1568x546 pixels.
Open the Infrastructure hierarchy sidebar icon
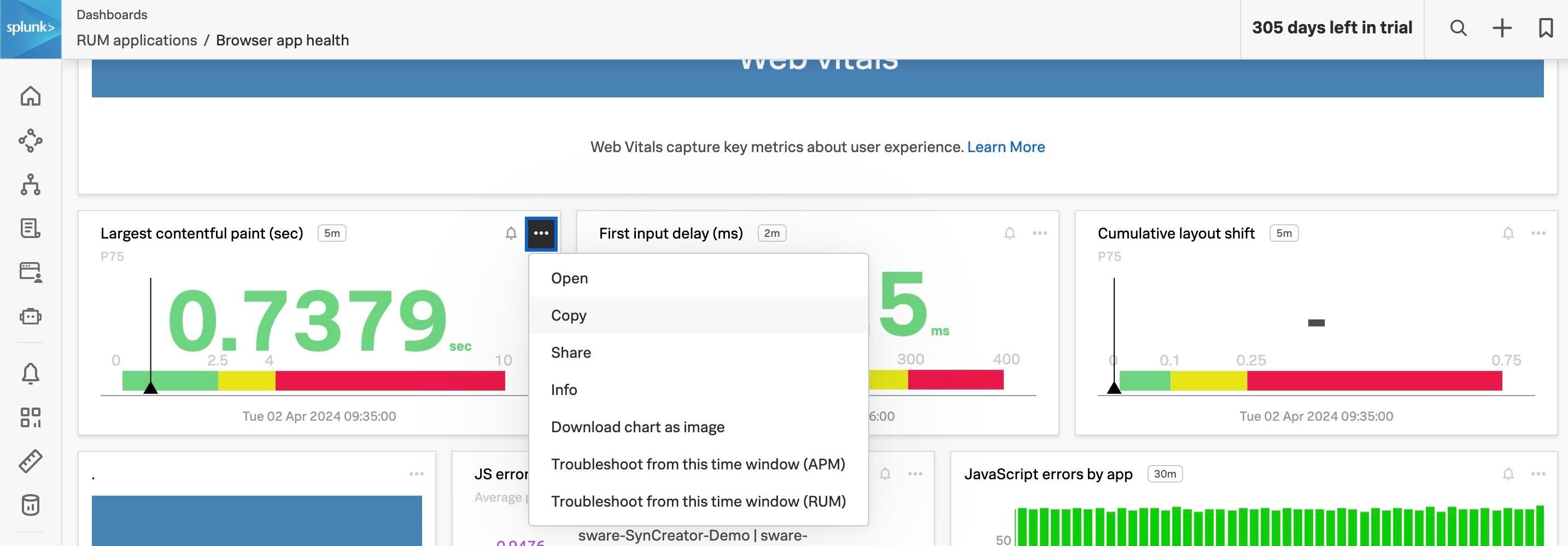[x=31, y=184]
